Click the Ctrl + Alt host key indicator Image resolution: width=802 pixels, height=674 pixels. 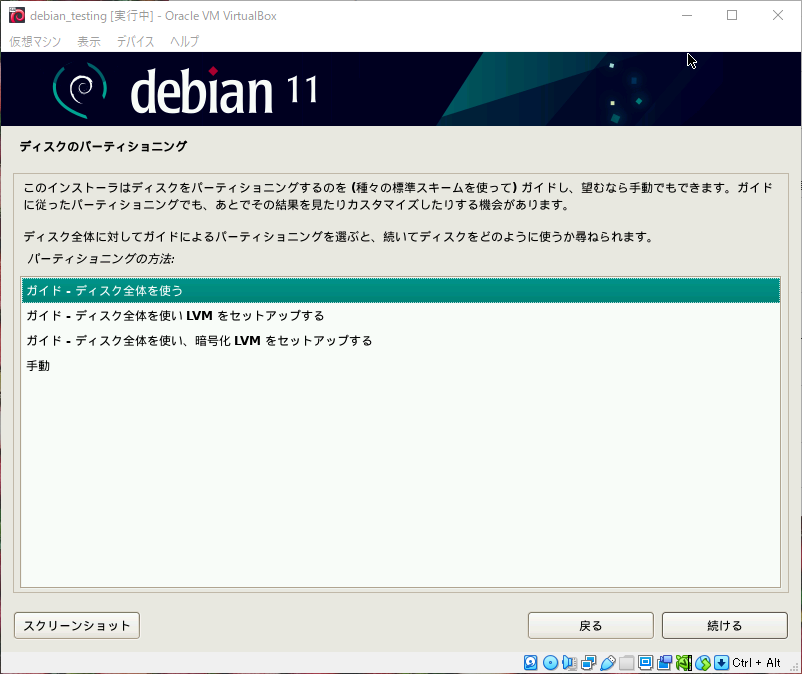pyautogui.click(x=756, y=663)
